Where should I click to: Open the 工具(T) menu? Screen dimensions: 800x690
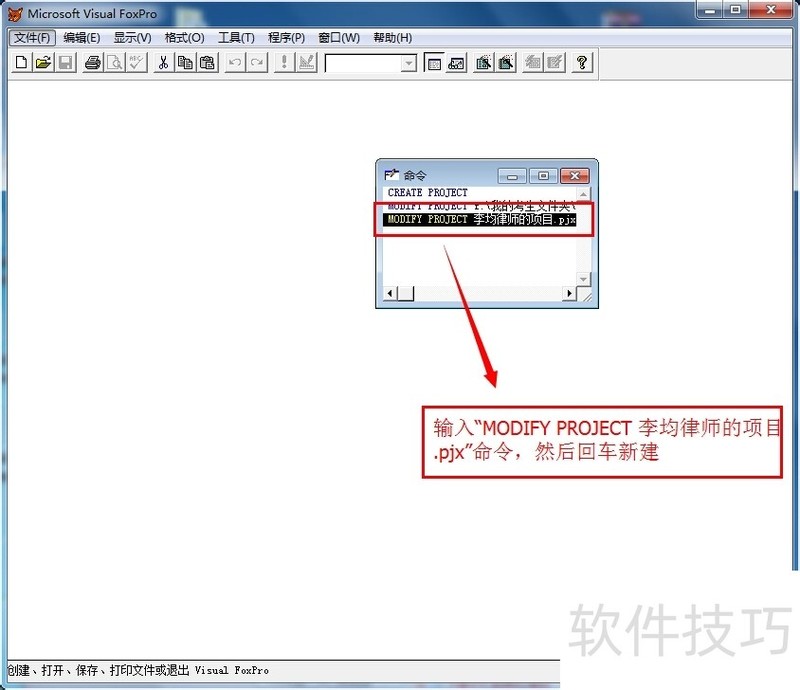[236, 38]
